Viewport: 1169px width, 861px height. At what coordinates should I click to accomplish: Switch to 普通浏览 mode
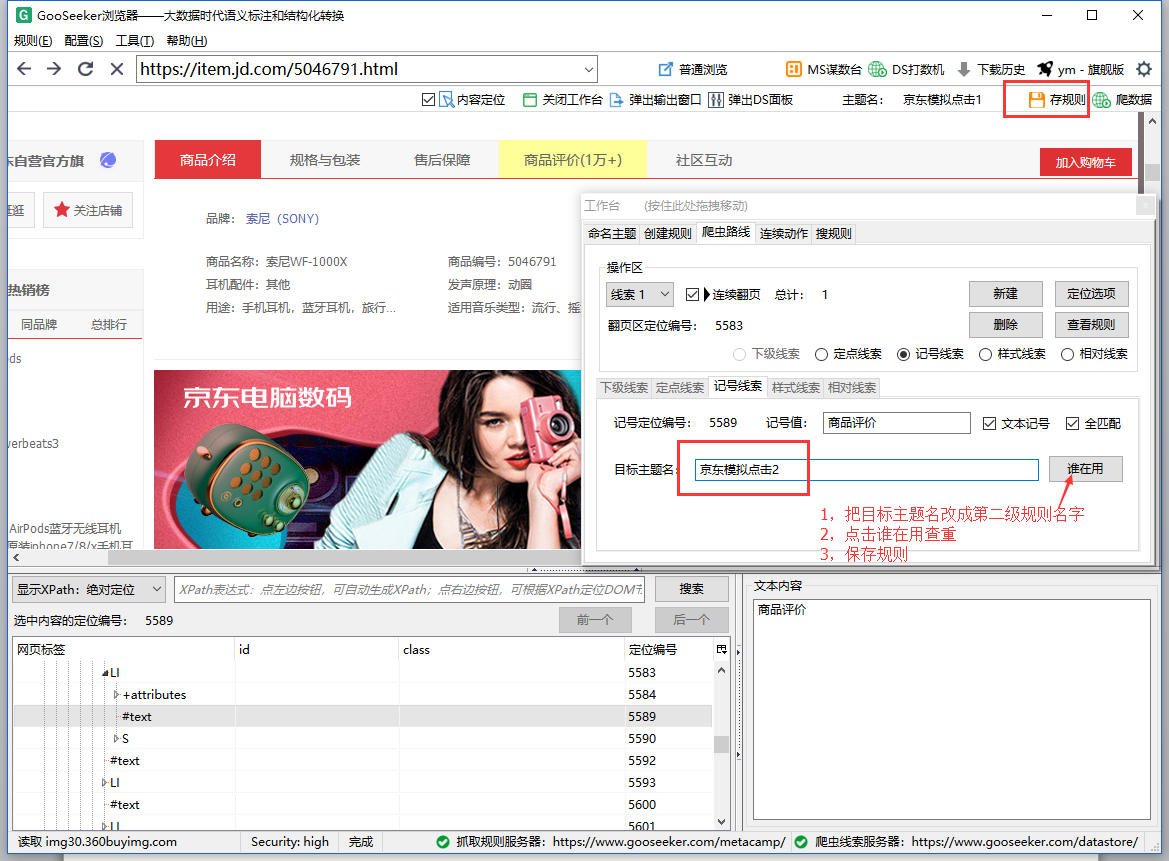tap(693, 69)
